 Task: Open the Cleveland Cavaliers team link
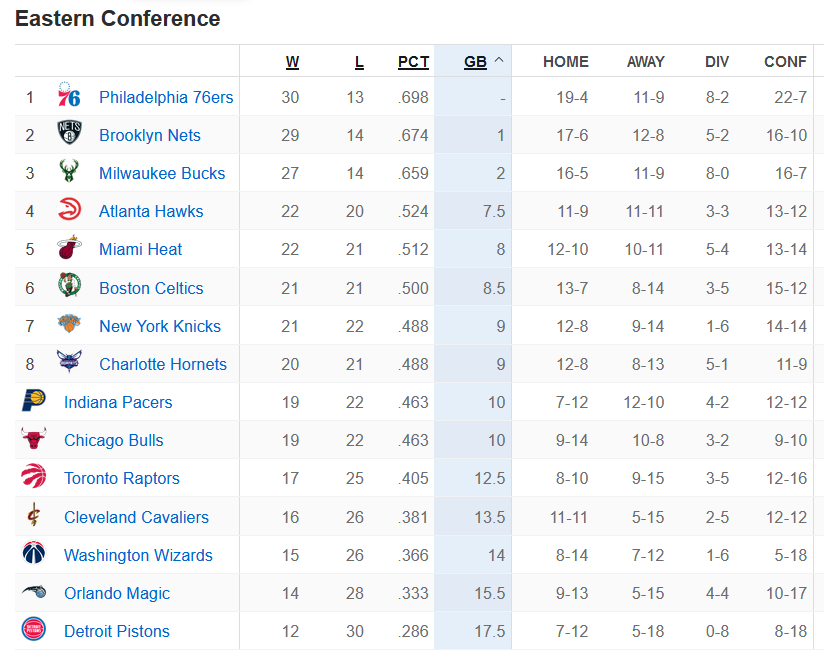tap(136, 517)
